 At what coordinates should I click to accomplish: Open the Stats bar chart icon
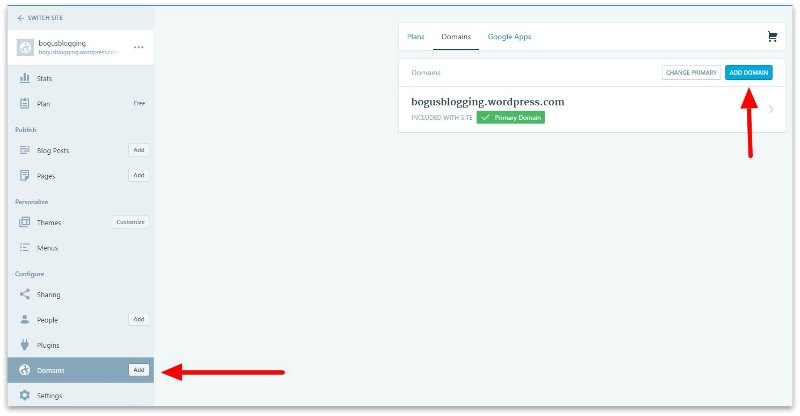click(24, 78)
